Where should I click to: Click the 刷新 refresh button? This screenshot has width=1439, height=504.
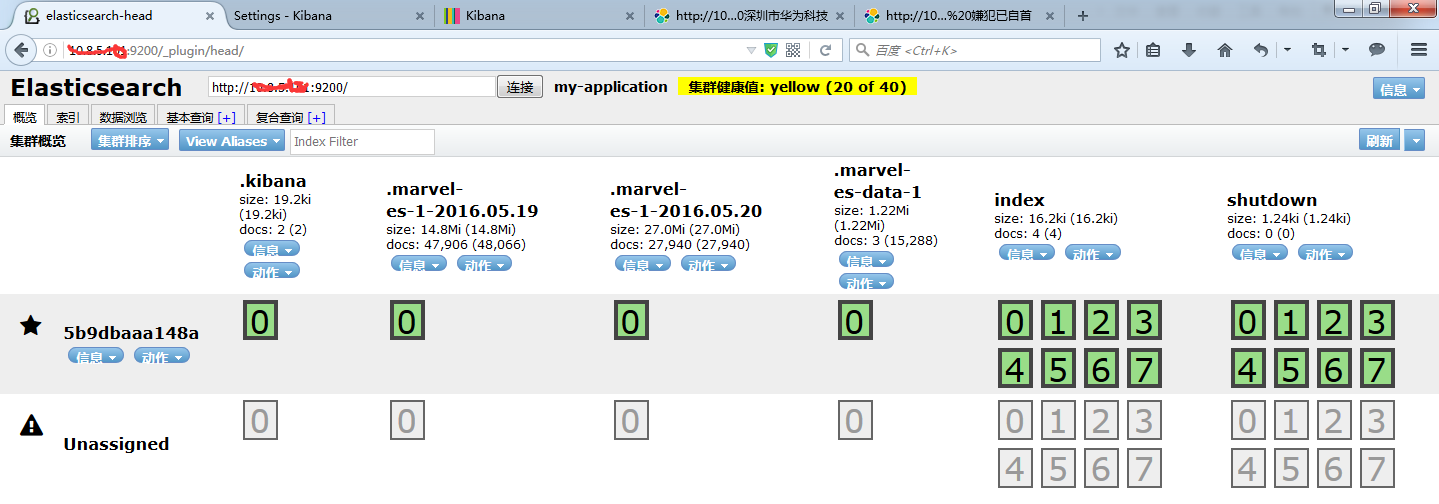[1380, 141]
